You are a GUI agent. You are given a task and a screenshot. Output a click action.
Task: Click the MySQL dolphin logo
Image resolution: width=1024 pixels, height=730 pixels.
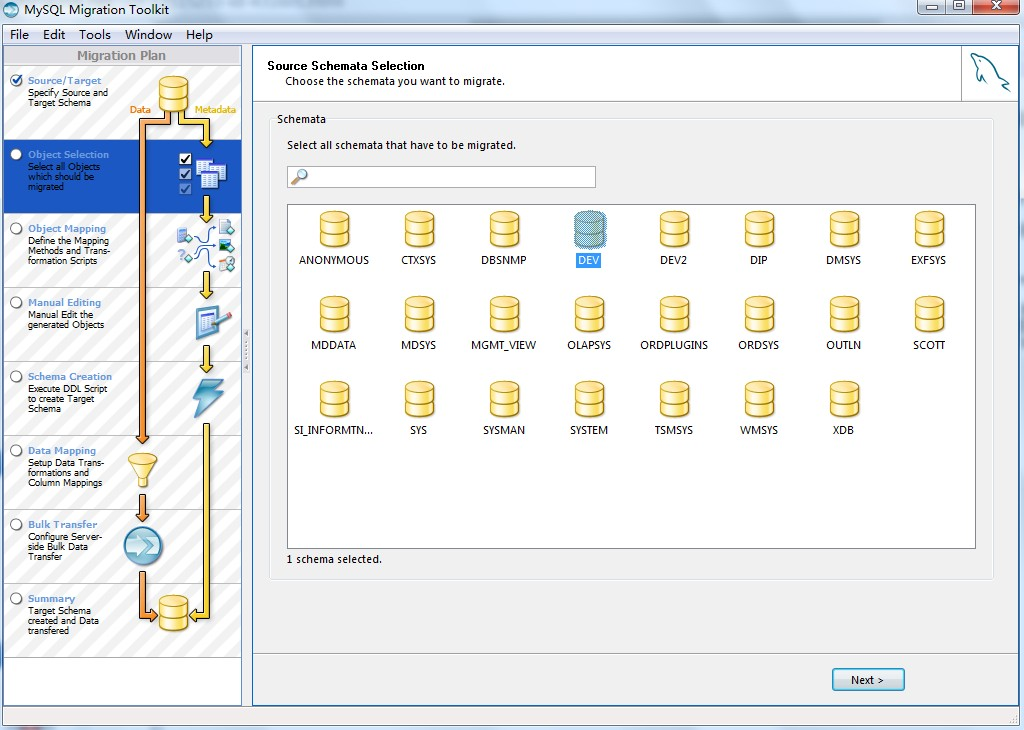989,72
